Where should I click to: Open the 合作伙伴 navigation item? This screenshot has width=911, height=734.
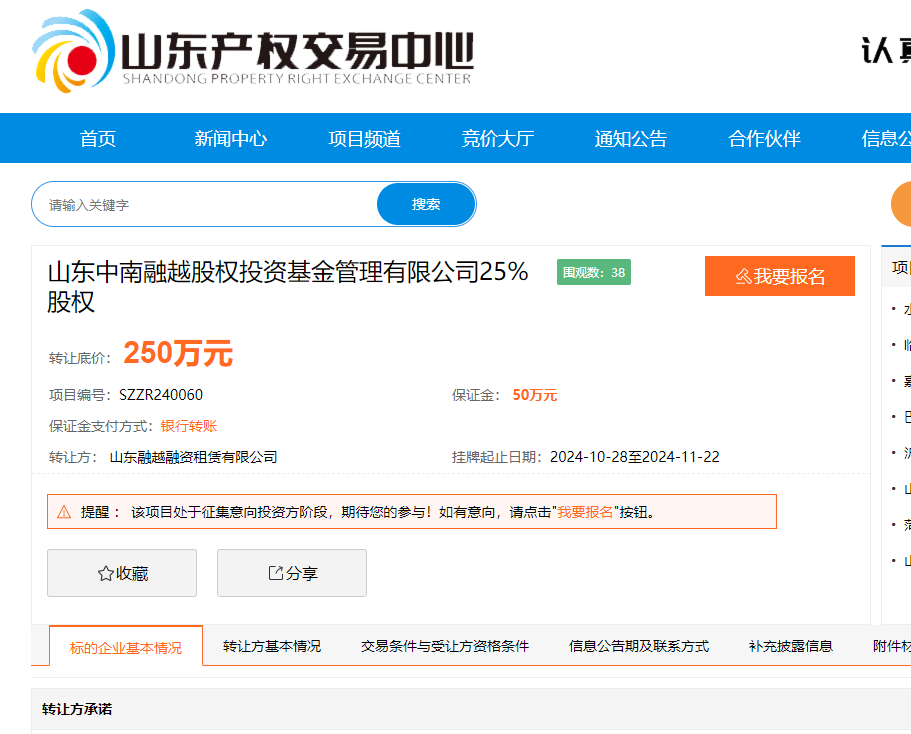(x=765, y=139)
